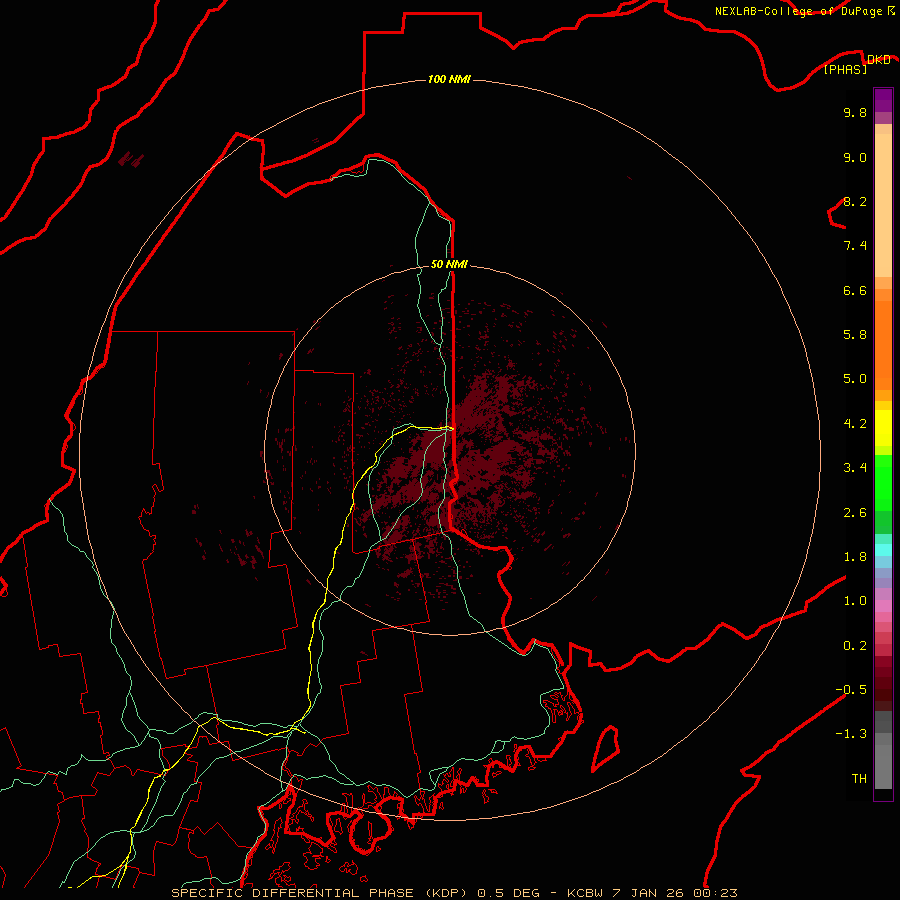Select the 4.2 scale value
The image size is (900, 900).
[x=855, y=424]
